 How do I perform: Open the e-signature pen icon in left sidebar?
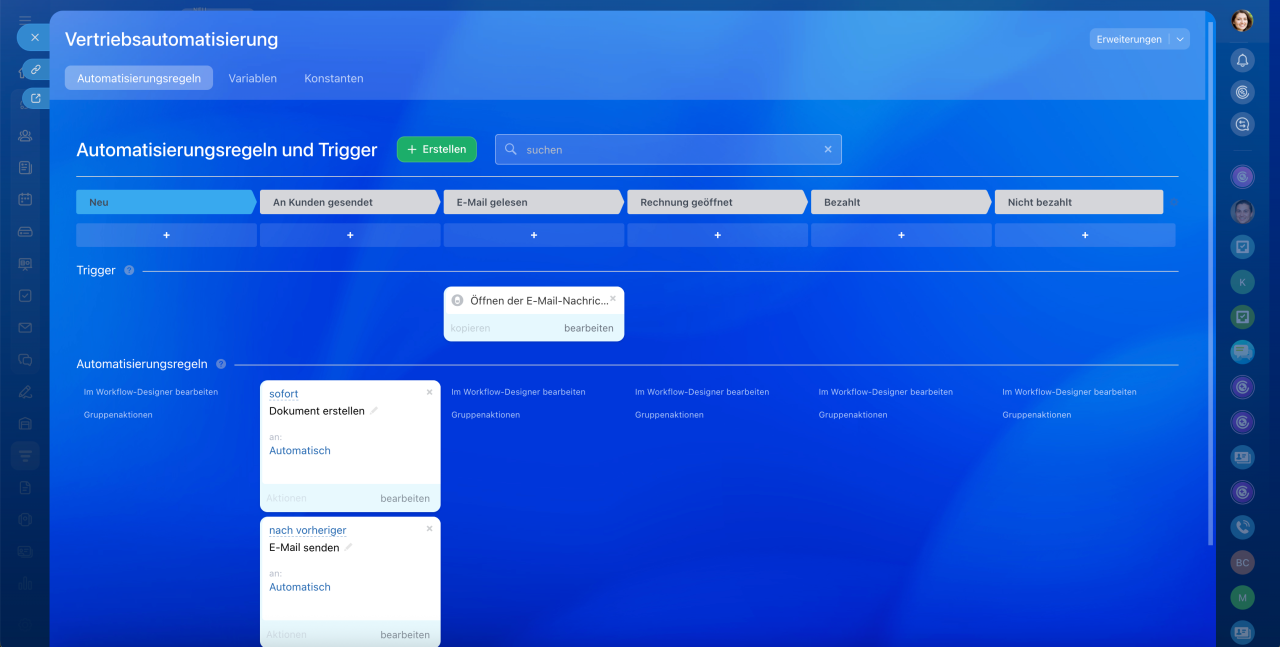click(25, 392)
